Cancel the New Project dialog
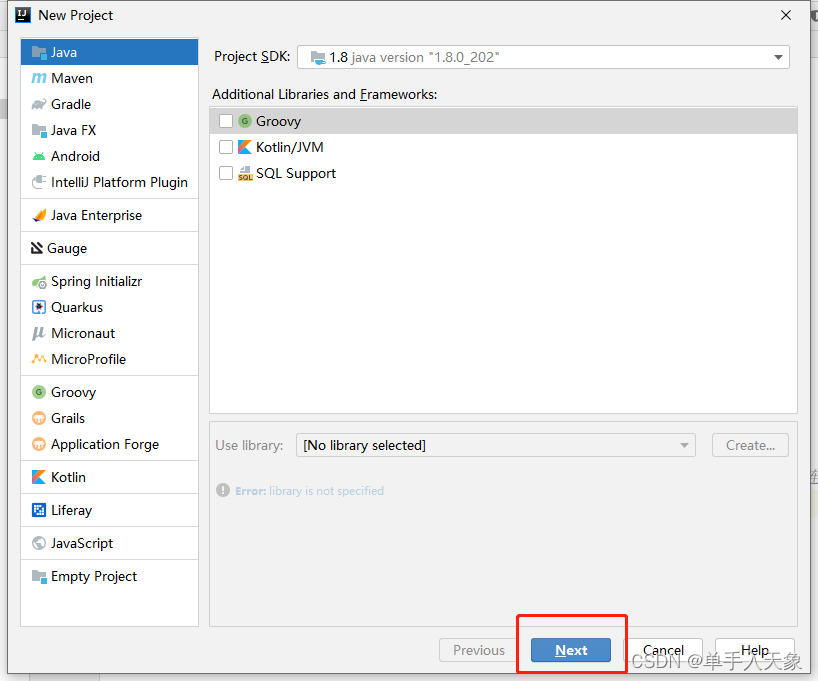 [663, 650]
